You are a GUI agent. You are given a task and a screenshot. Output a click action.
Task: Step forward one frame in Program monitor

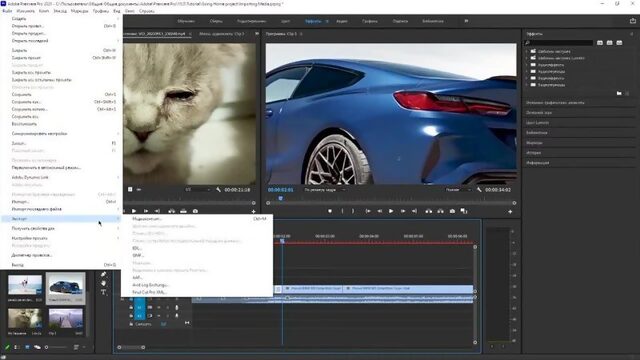403,211
